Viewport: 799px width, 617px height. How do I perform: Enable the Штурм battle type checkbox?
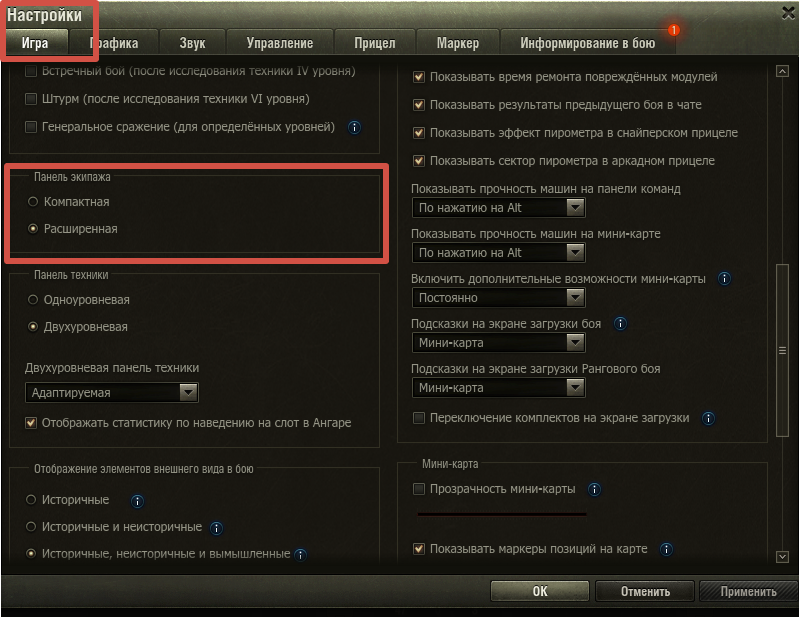(31, 99)
